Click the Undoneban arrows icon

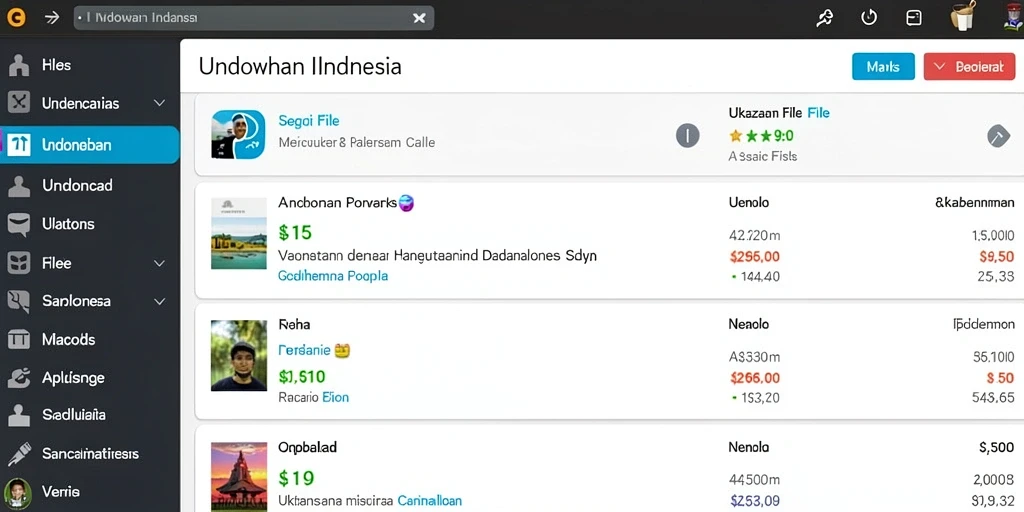coord(19,144)
